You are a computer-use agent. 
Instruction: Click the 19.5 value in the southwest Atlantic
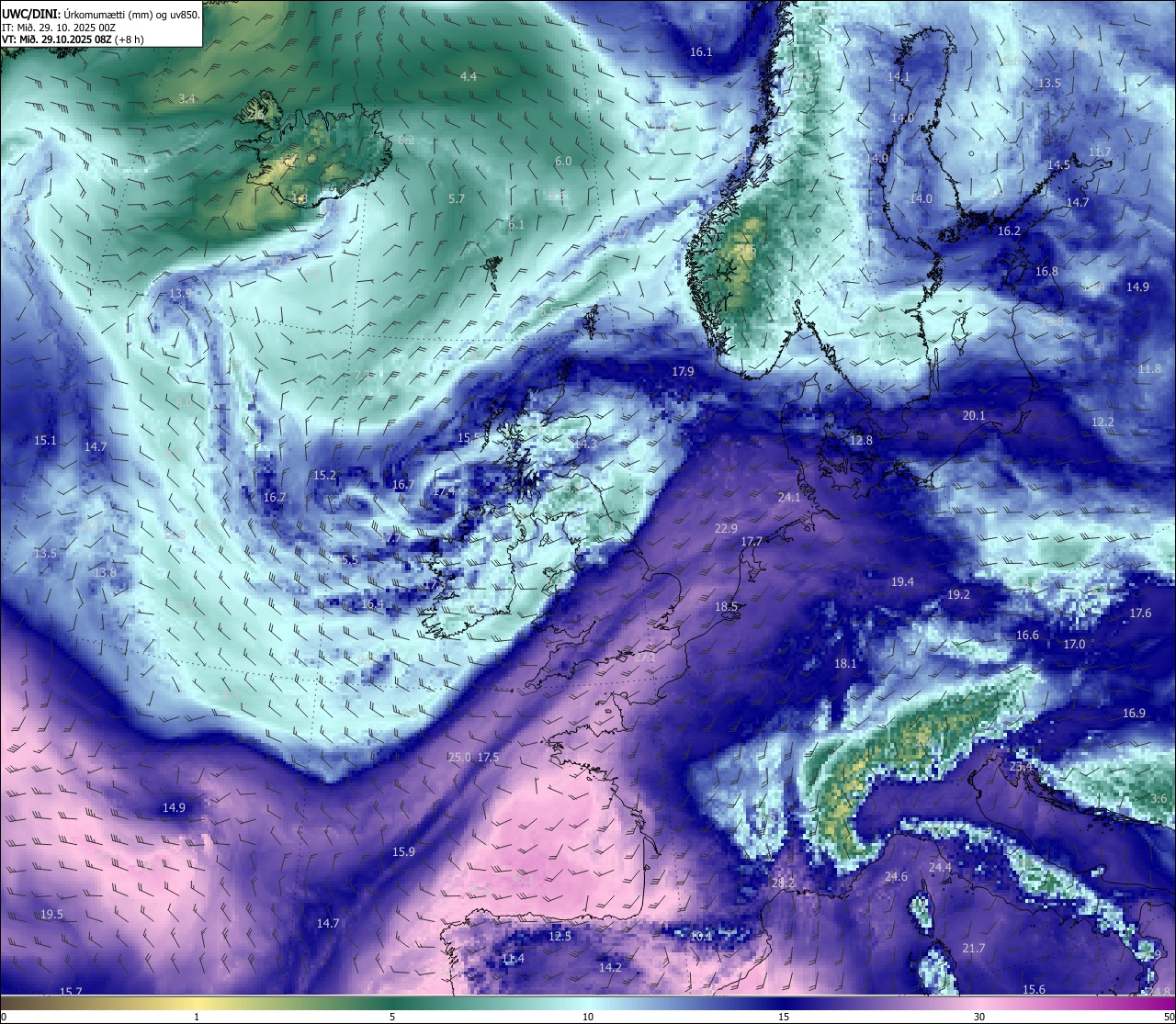pos(51,914)
